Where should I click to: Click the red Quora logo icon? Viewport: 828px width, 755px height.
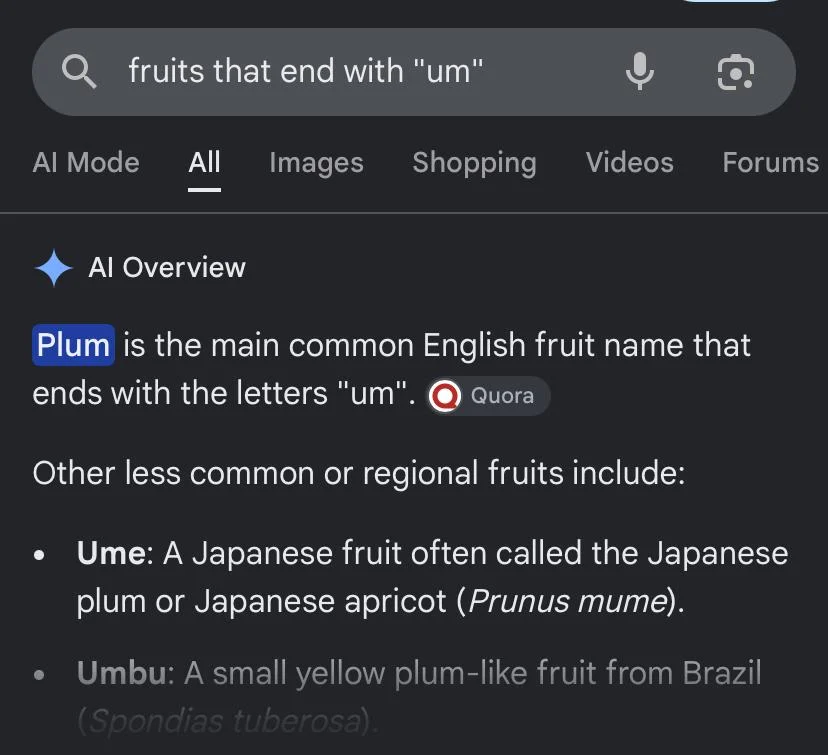point(445,395)
